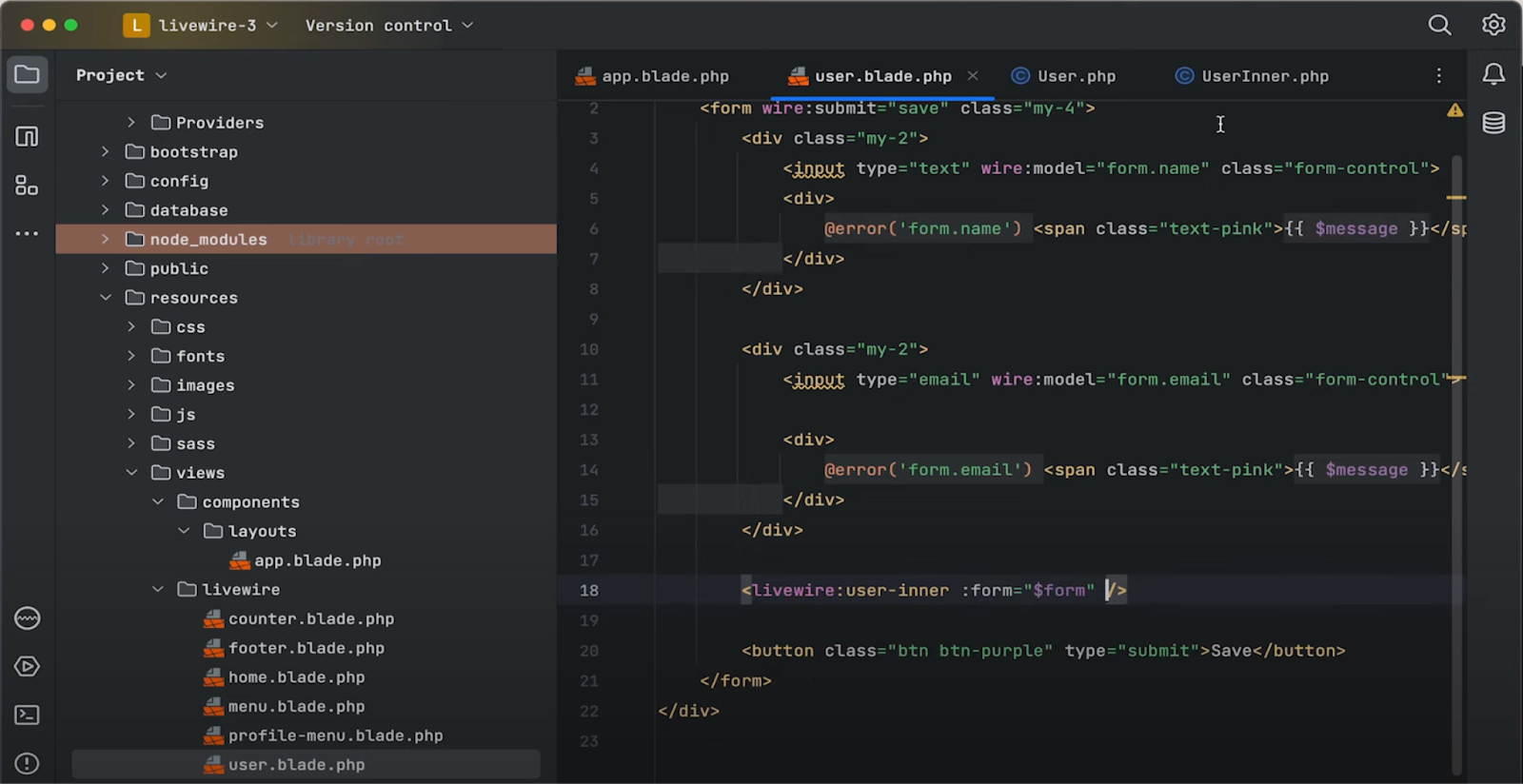
Task: Expand the js folder
Action: click(131, 414)
